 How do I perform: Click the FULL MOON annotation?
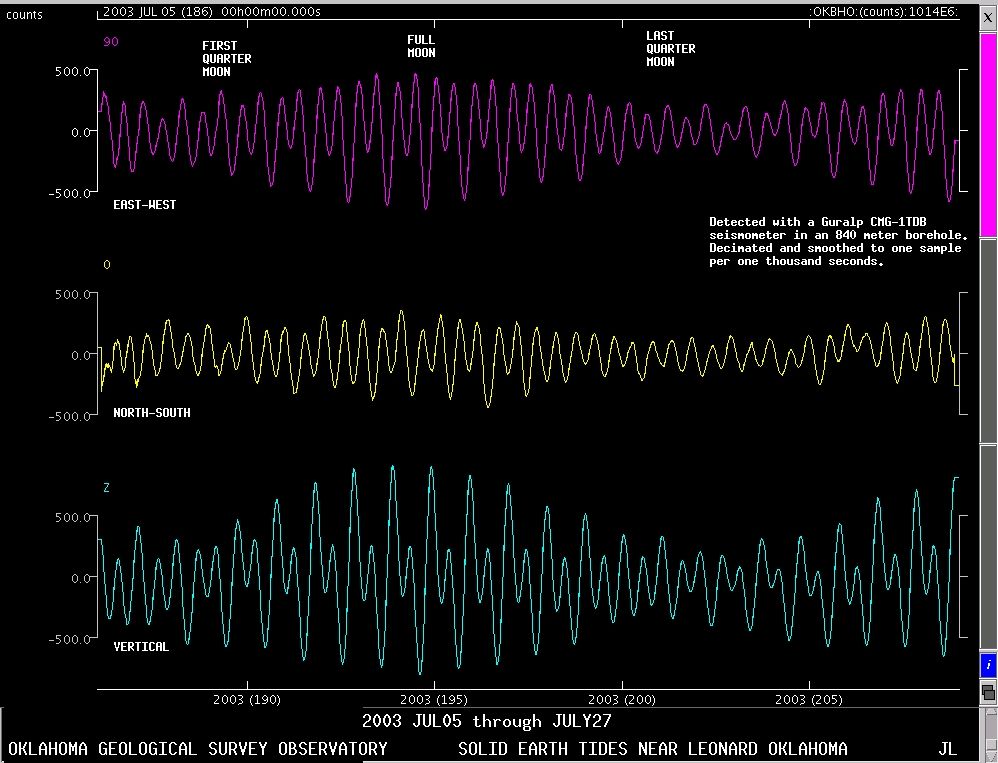pos(421,46)
